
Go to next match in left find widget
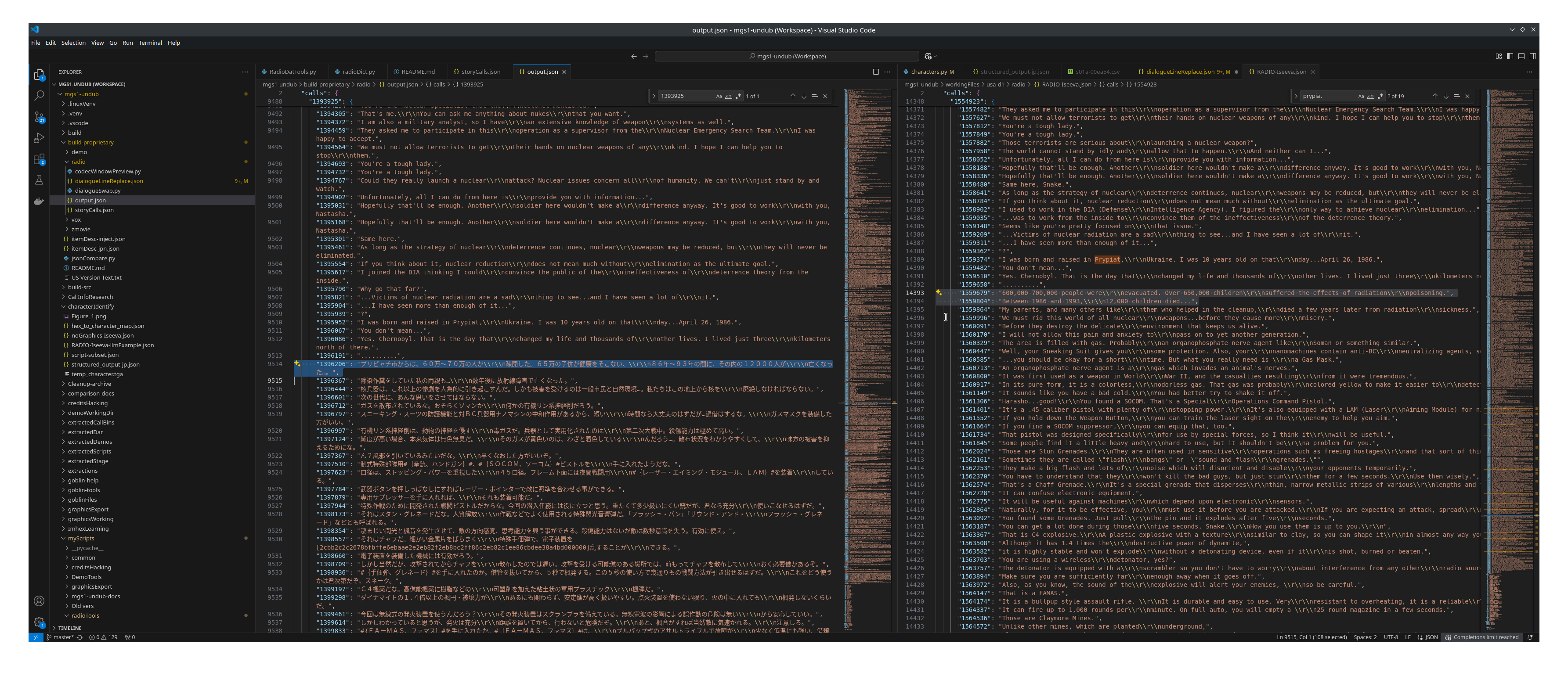[803, 96]
